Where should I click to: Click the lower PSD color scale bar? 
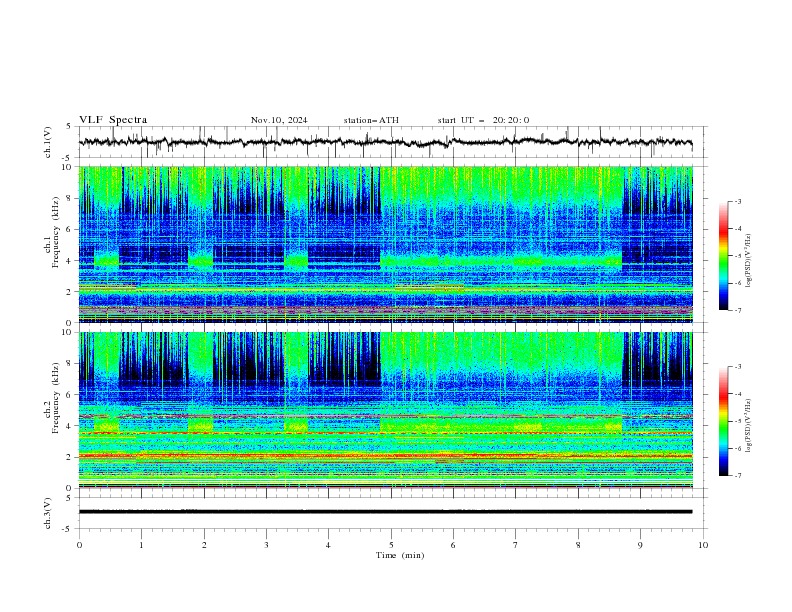tap(723, 421)
